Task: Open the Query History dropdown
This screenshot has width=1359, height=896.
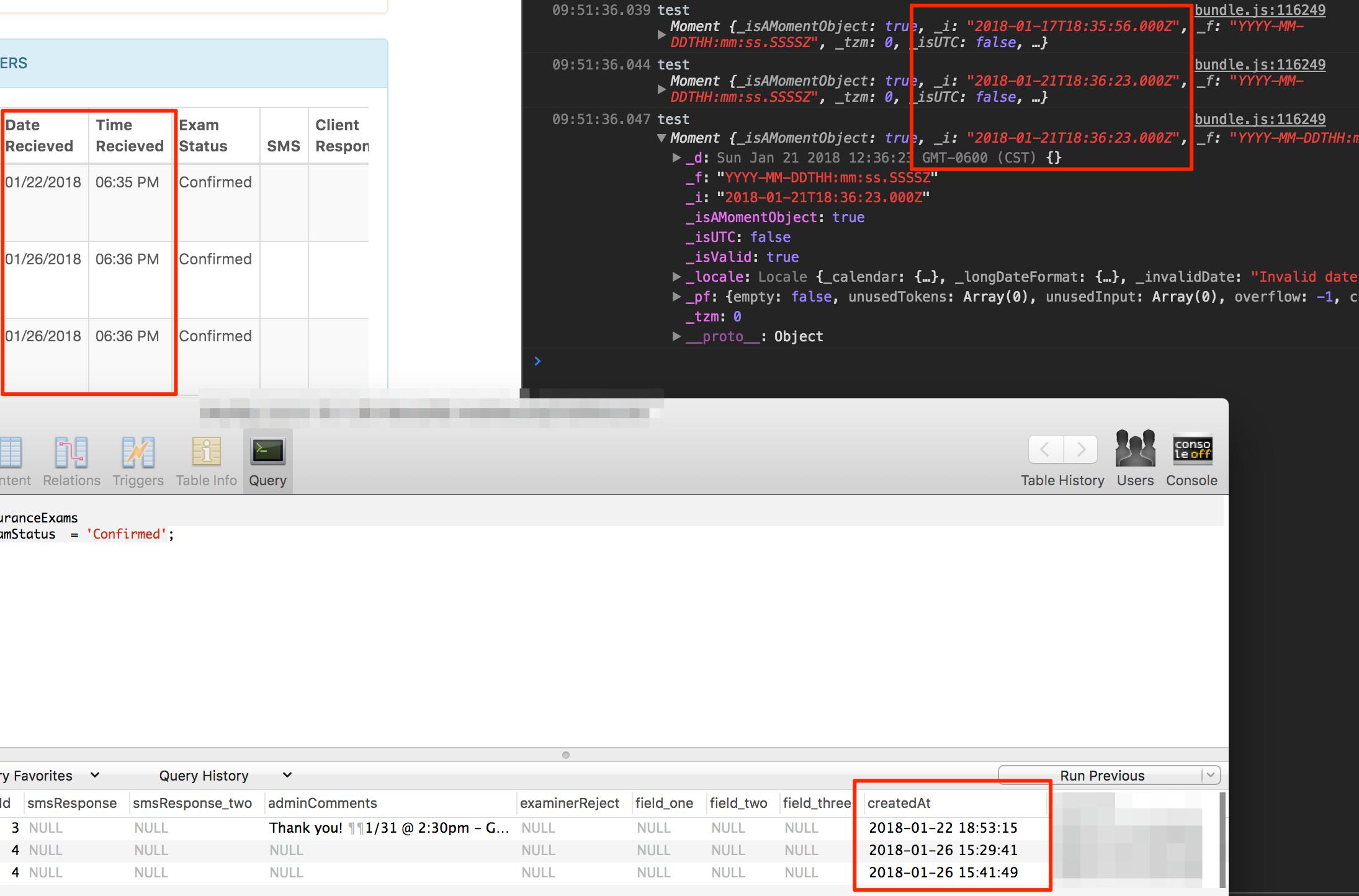Action: tap(286, 775)
